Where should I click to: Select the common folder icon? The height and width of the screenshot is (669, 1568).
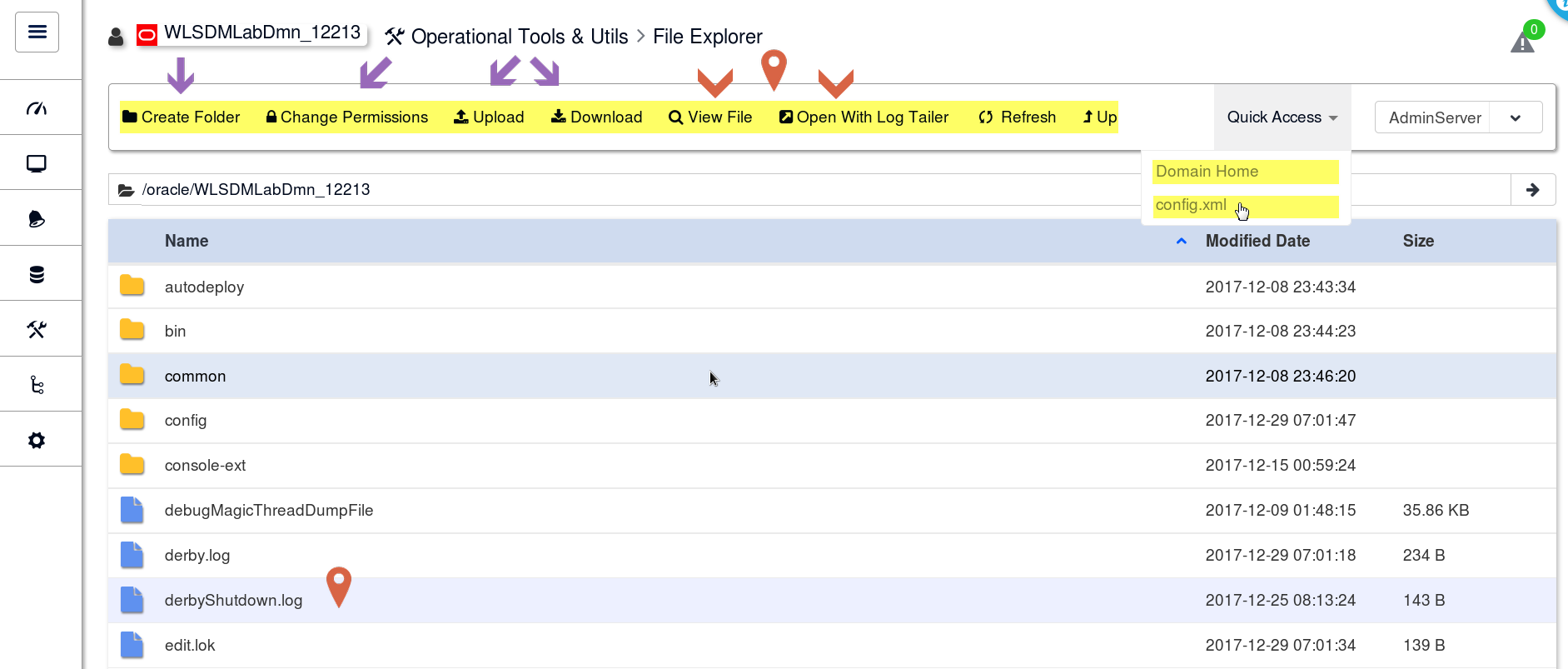(x=132, y=375)
